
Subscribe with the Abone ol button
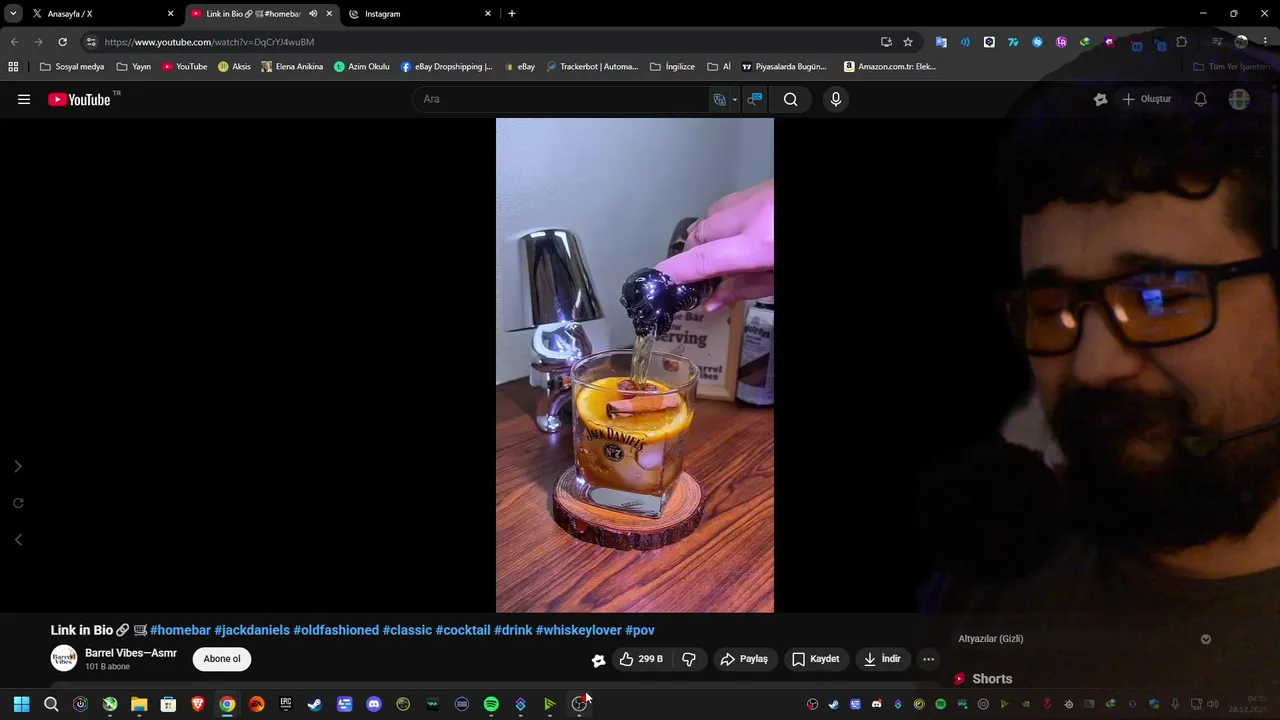(222, 659)
